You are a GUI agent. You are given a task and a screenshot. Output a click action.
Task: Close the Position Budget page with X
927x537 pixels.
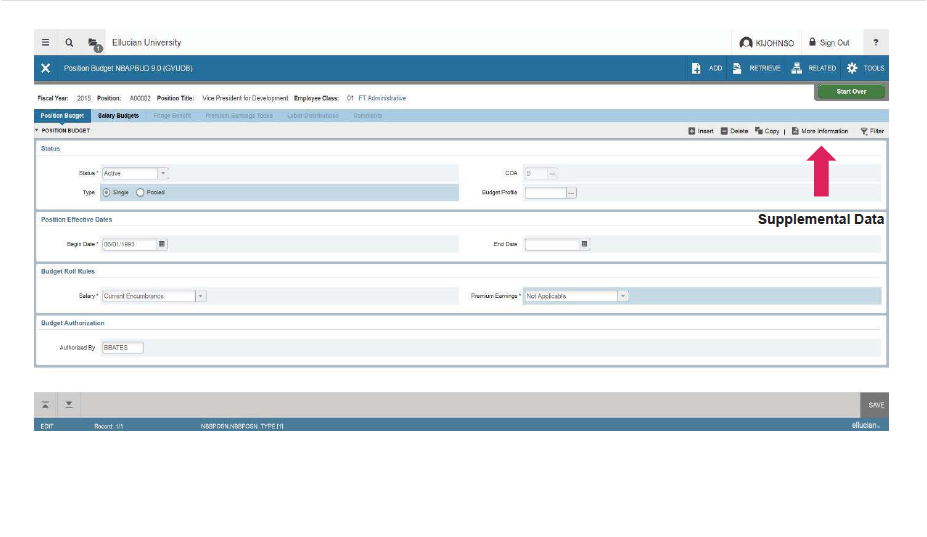coord(46,68)
